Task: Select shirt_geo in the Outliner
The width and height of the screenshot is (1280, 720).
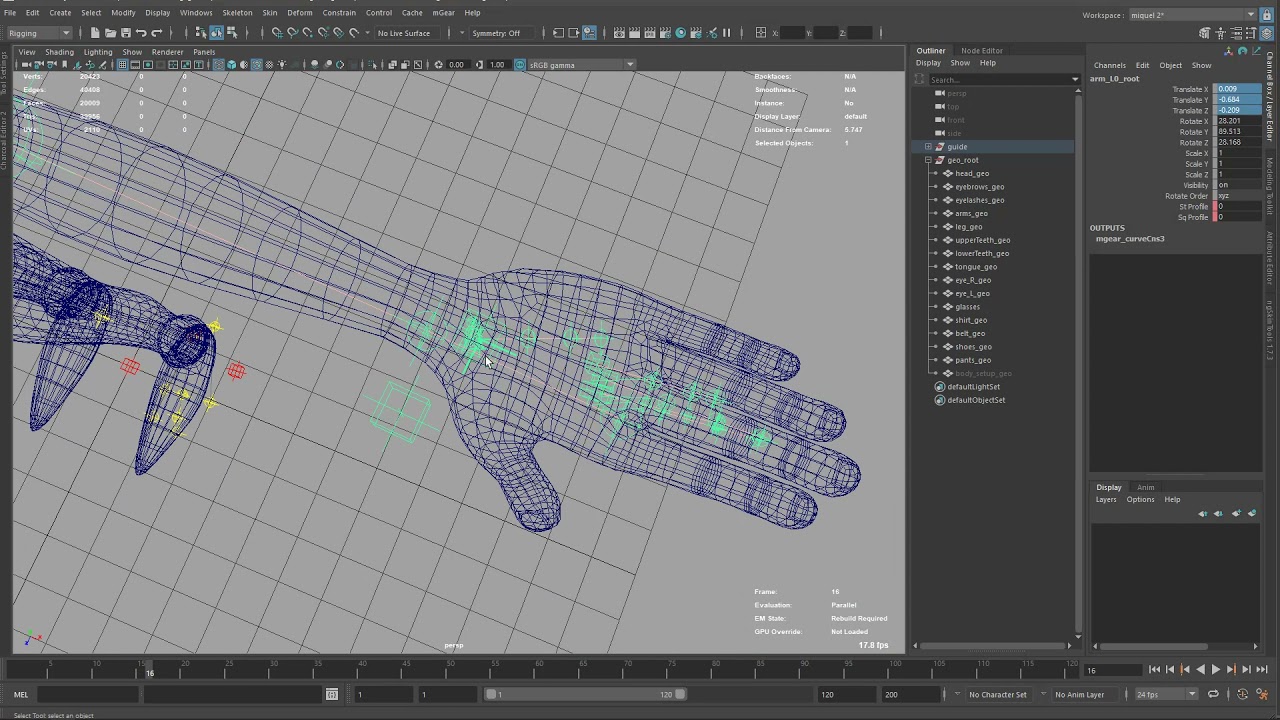Action: point(971,321)
